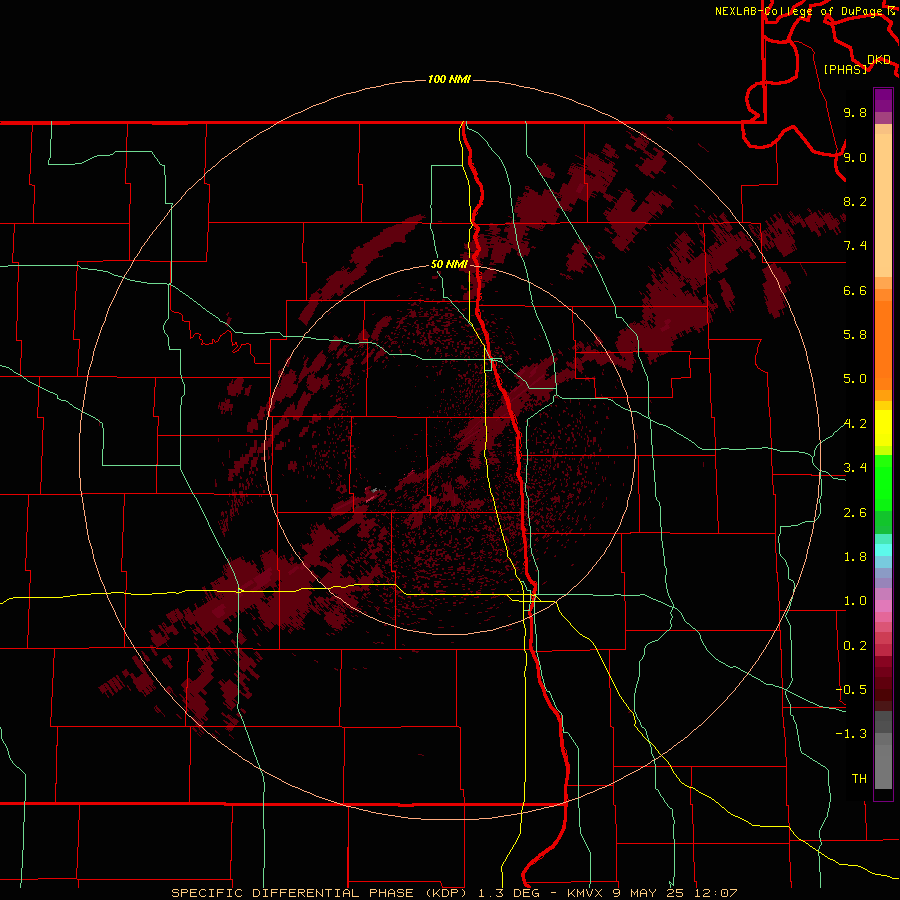900x900 pixels.
Task: Click the 0.2 legend value
Action: click(x=855, y=645)
